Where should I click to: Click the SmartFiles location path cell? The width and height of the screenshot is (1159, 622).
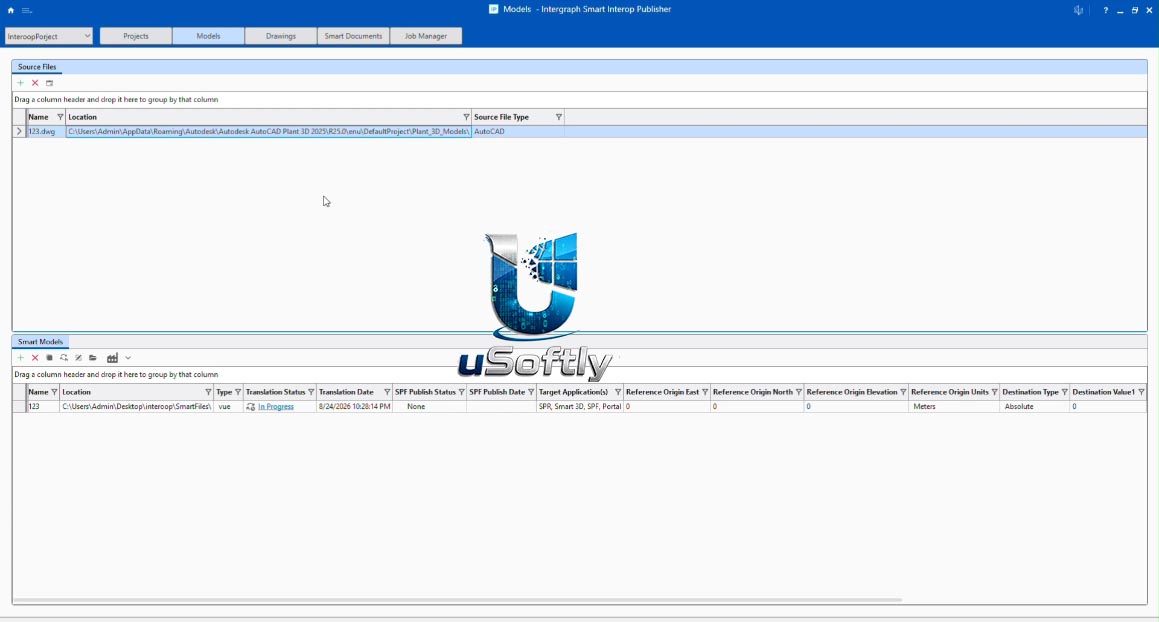136,407
